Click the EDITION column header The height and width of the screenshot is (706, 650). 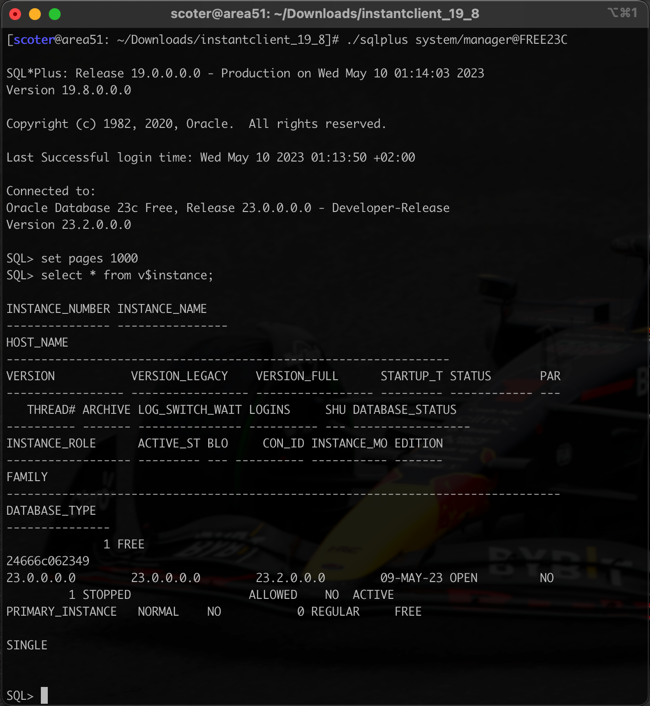tap(419, 444)
